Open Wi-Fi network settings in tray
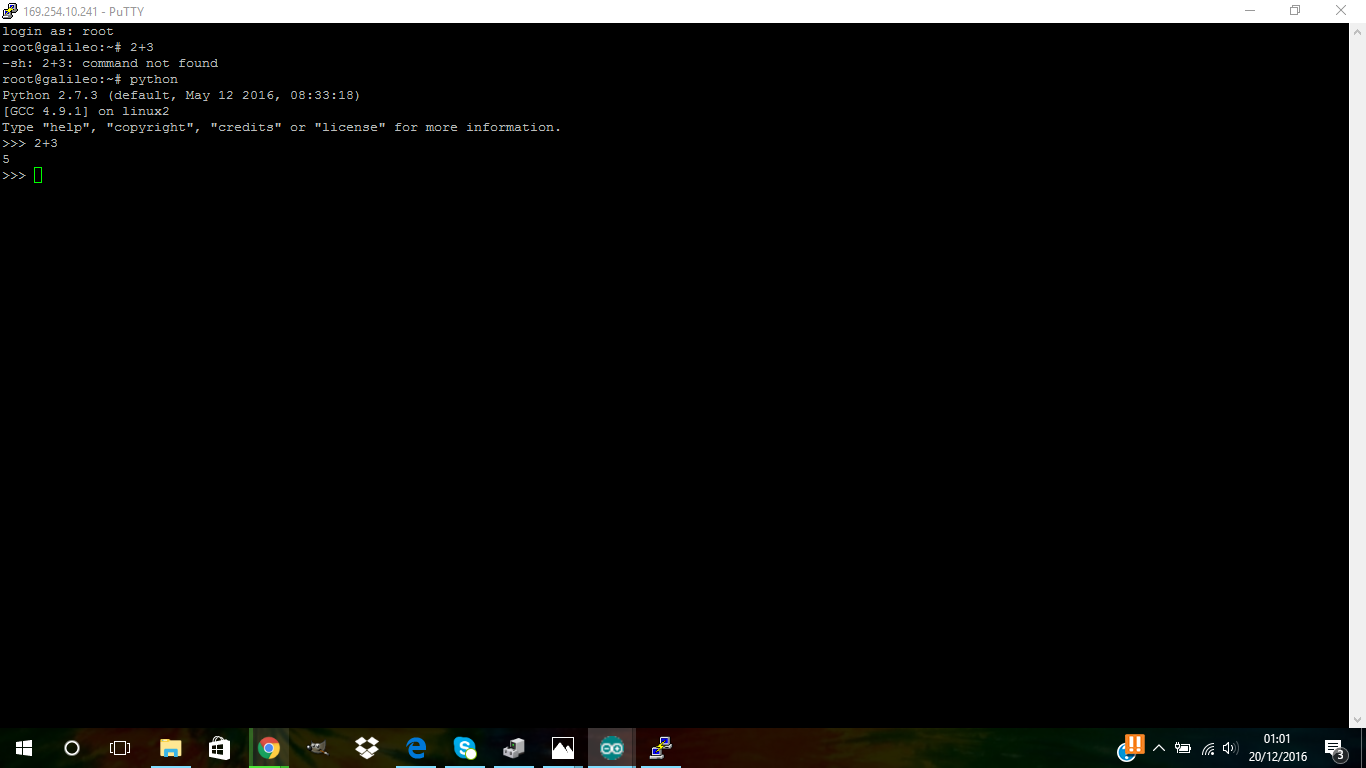Screen dimensions: 1366x768 [1207, 748]
